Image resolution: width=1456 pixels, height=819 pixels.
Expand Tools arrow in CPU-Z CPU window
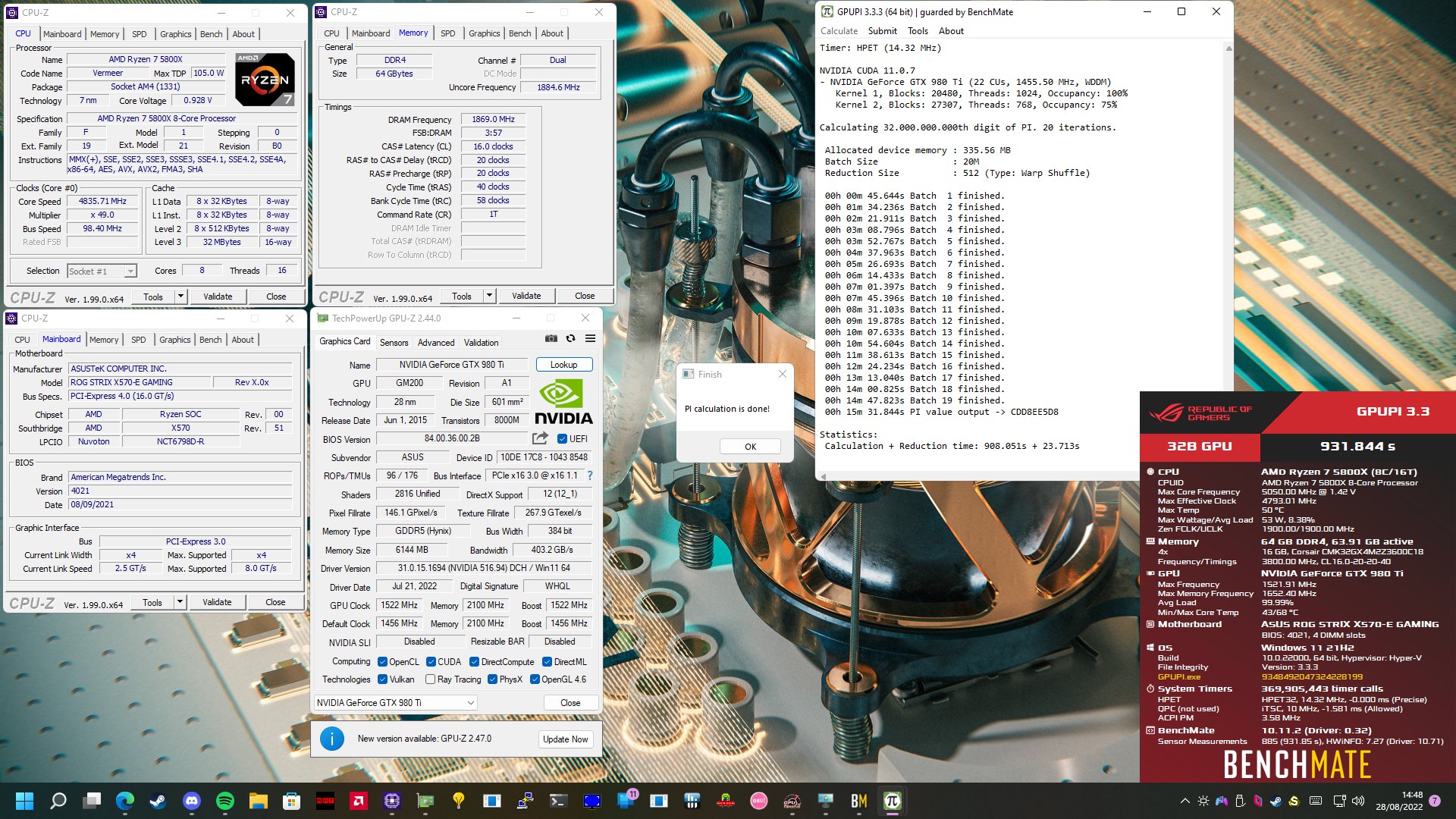tap(180, 297)
